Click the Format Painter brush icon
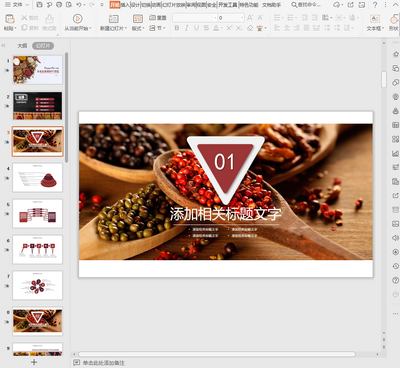 pos(49,19)
